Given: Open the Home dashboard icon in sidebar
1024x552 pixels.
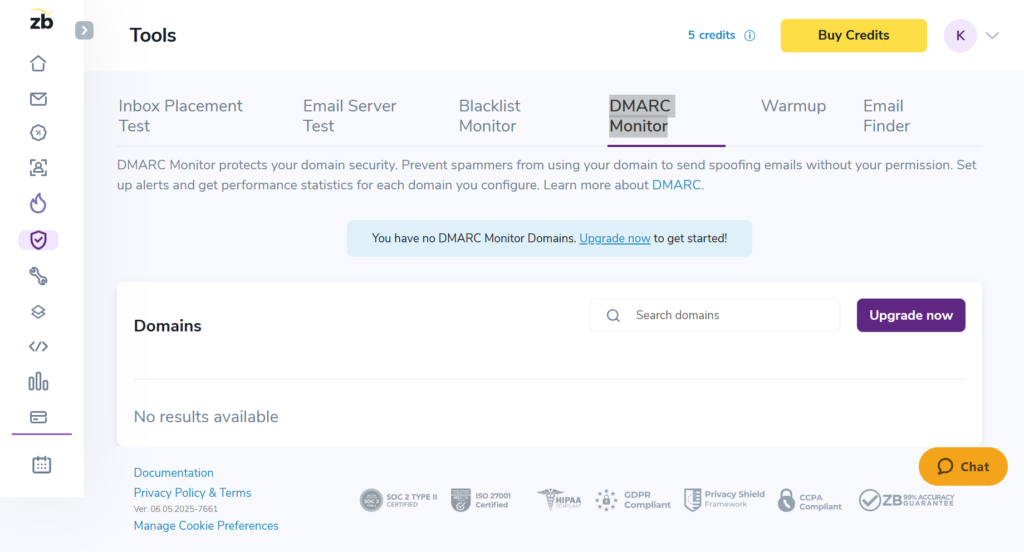Looking at the screenshot, I should coord(39,63).
